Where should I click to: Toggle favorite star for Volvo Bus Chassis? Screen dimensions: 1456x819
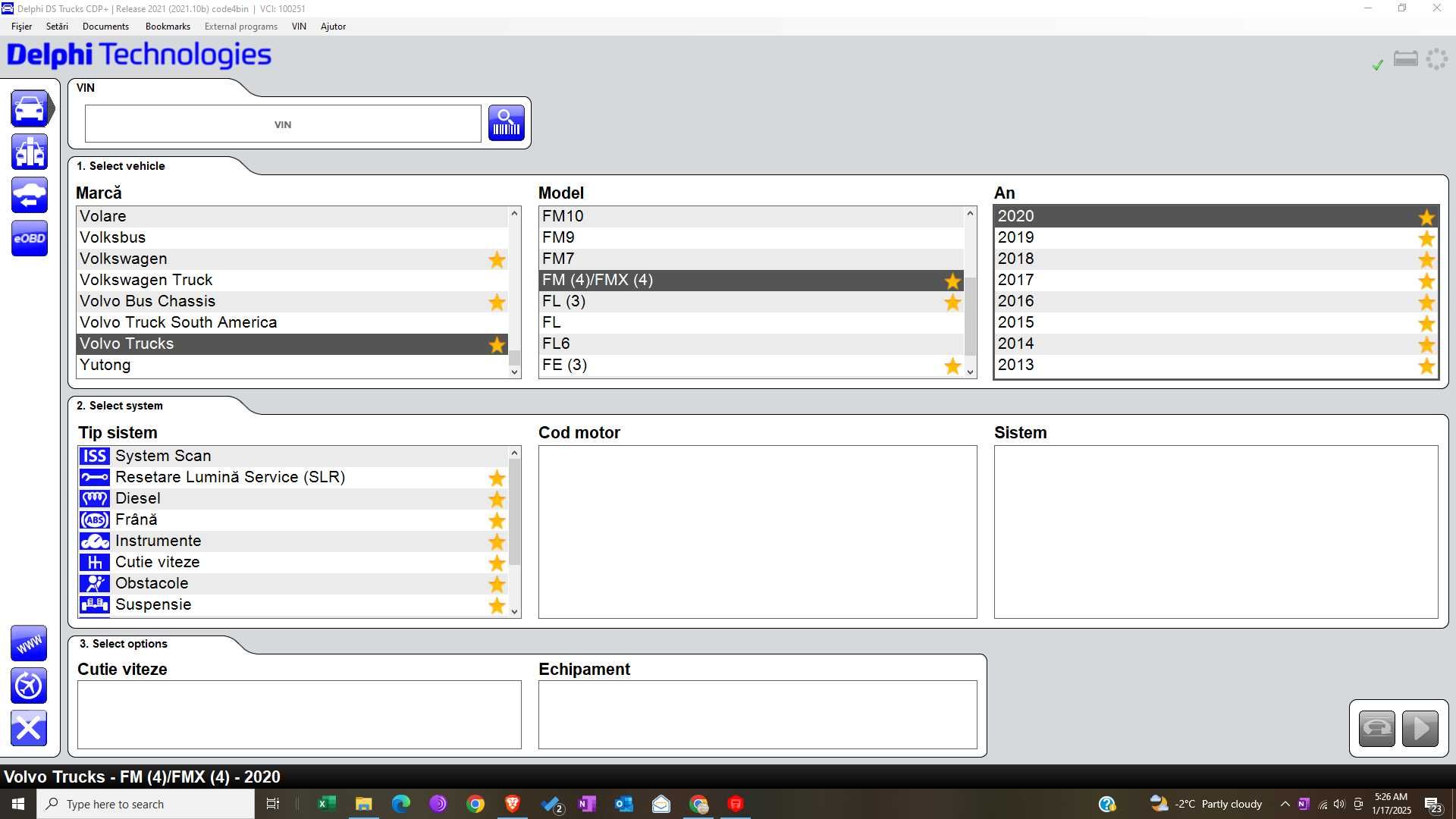tap(497, 302)
